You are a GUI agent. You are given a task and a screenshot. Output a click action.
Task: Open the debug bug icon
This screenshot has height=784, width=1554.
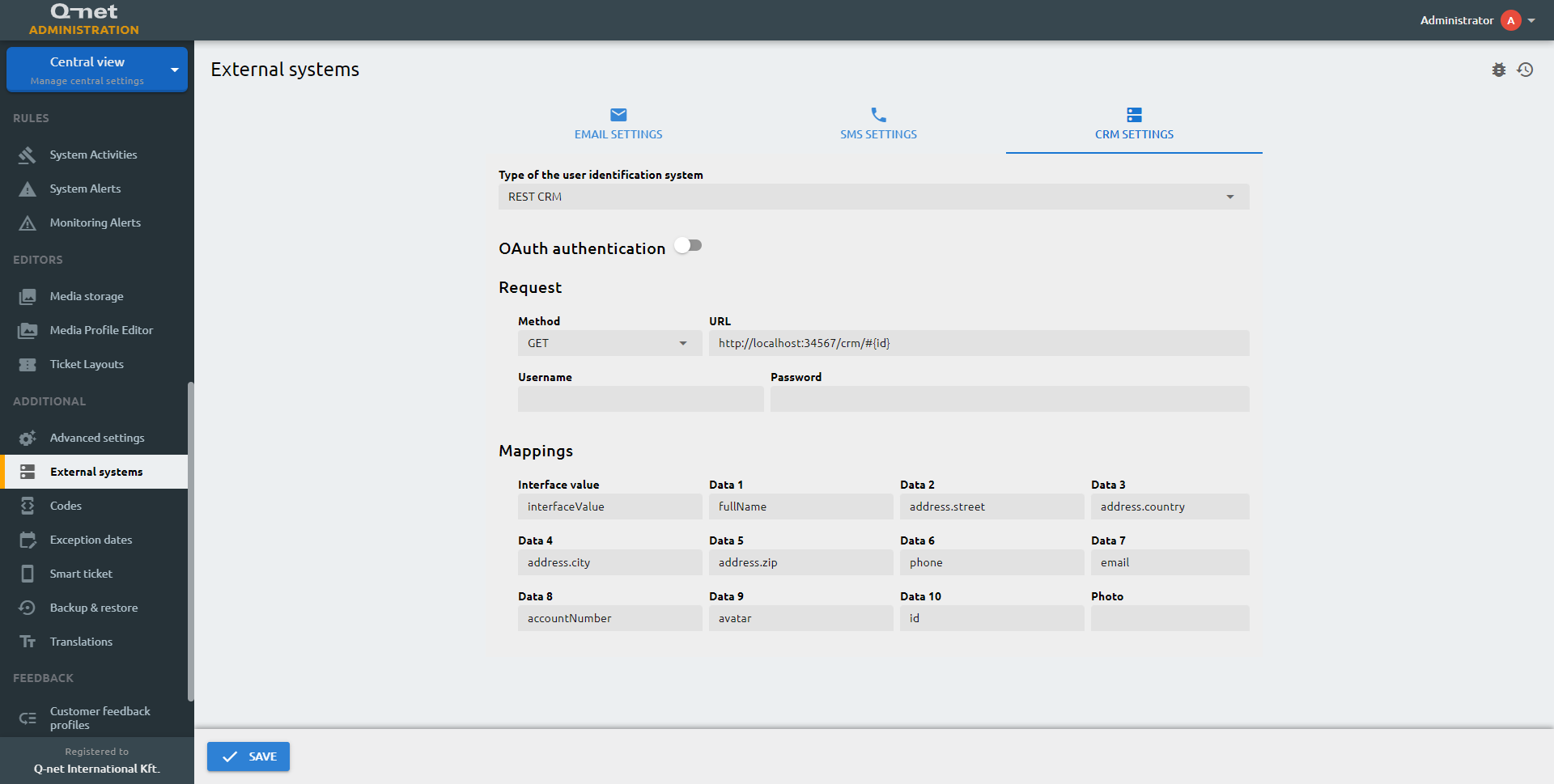click(1499, 70)
